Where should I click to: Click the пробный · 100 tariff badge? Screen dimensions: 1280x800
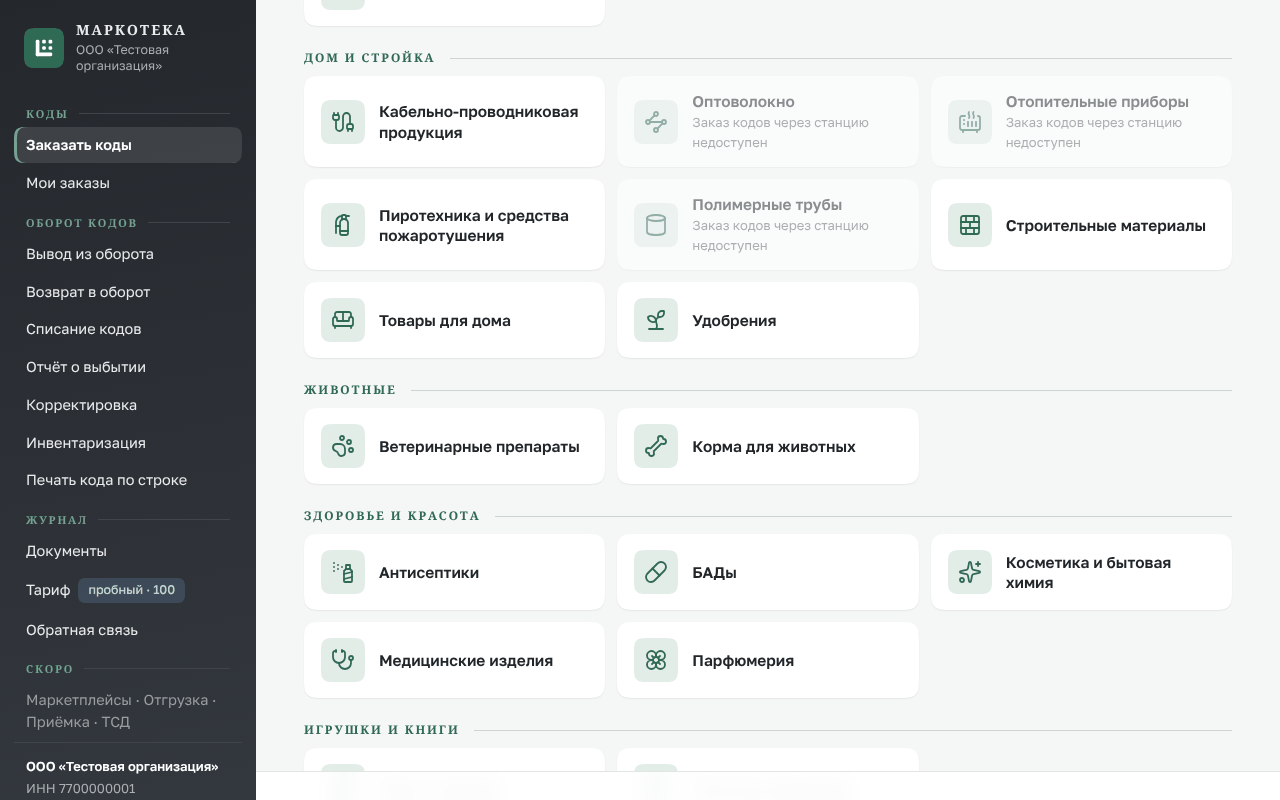[x=131, y=590]
